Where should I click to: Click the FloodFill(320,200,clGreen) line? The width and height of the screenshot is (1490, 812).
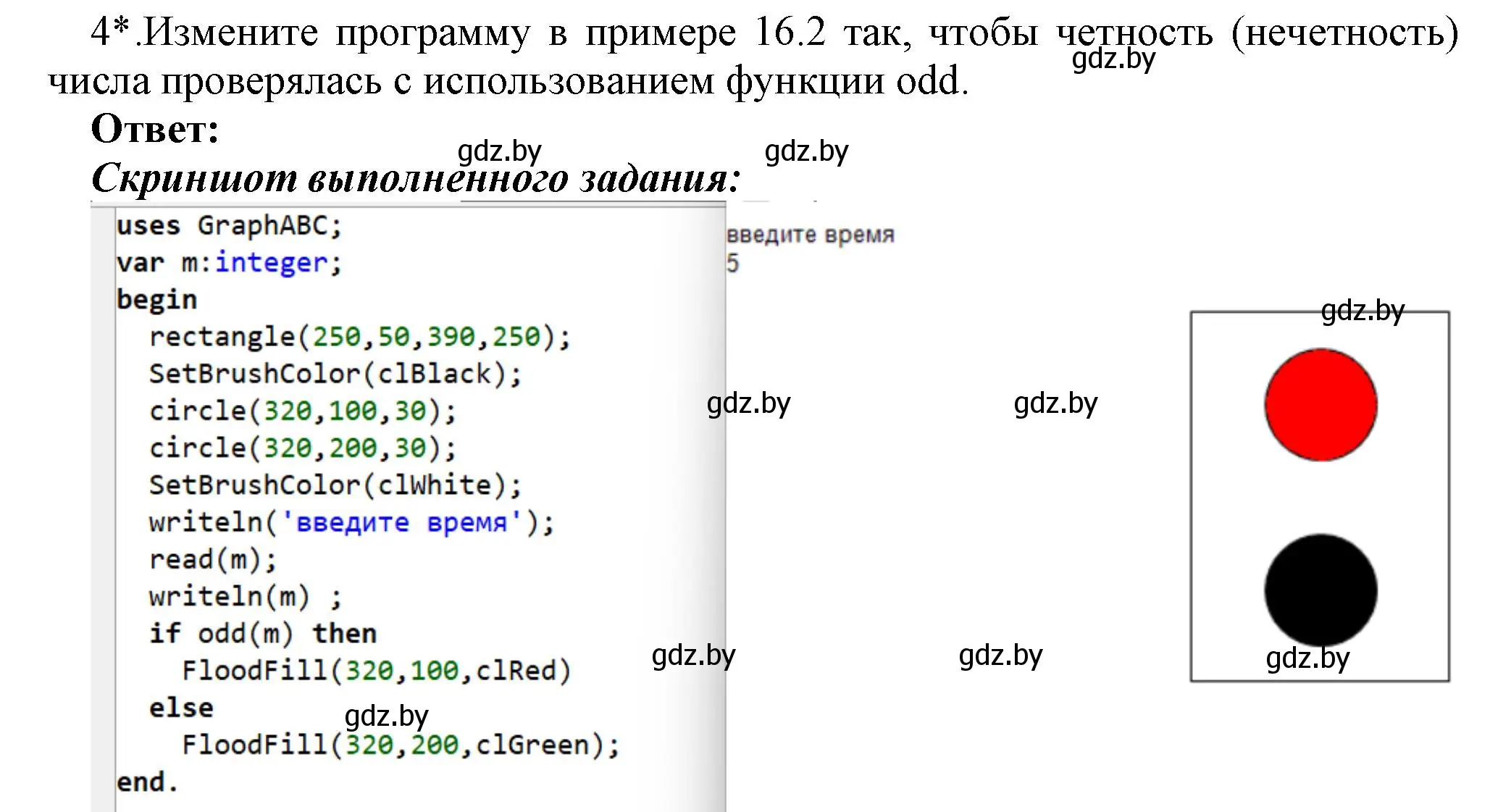401,745
